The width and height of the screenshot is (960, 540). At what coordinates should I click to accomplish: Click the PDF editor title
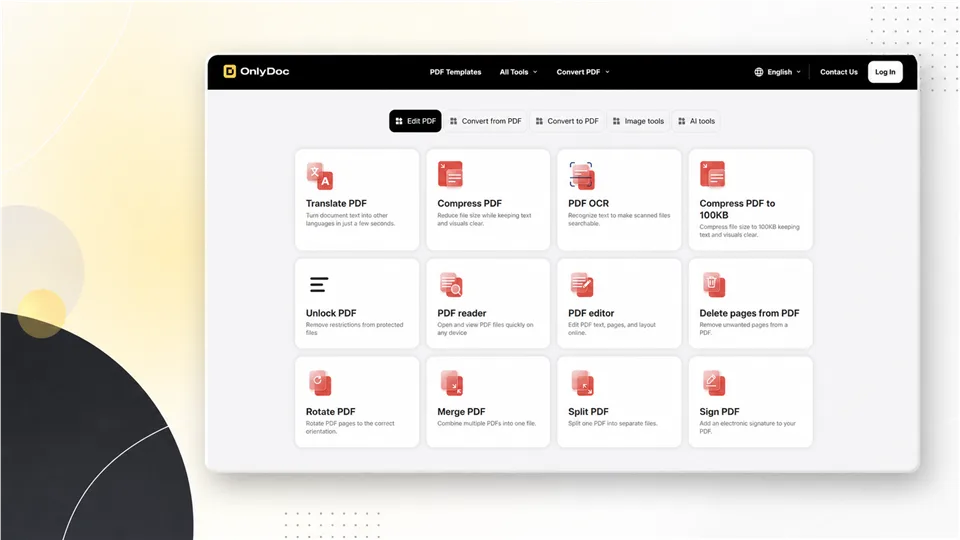click(591, 313)
